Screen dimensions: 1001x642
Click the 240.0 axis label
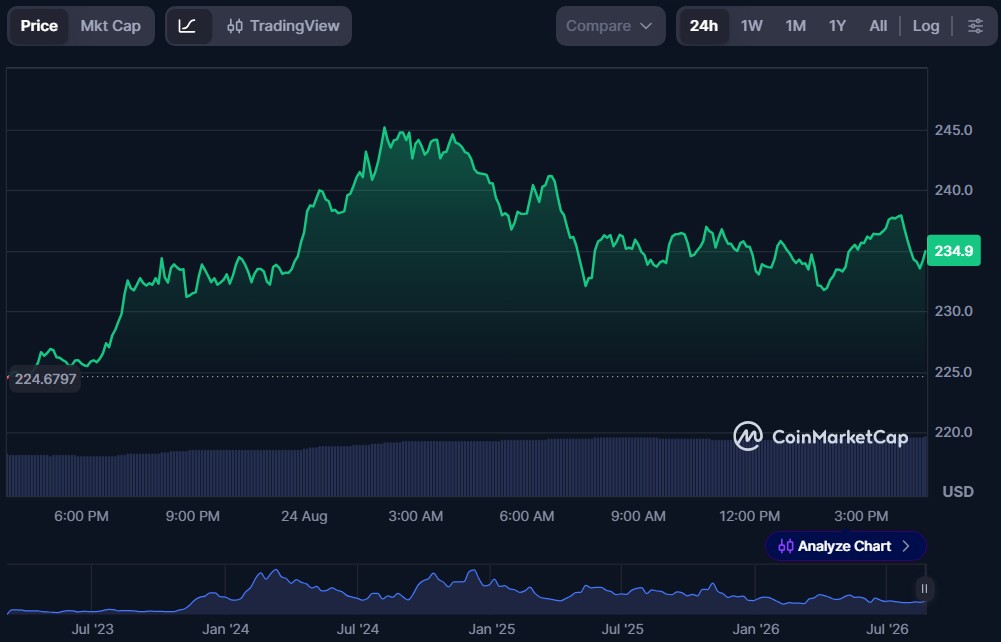(953, 190)
